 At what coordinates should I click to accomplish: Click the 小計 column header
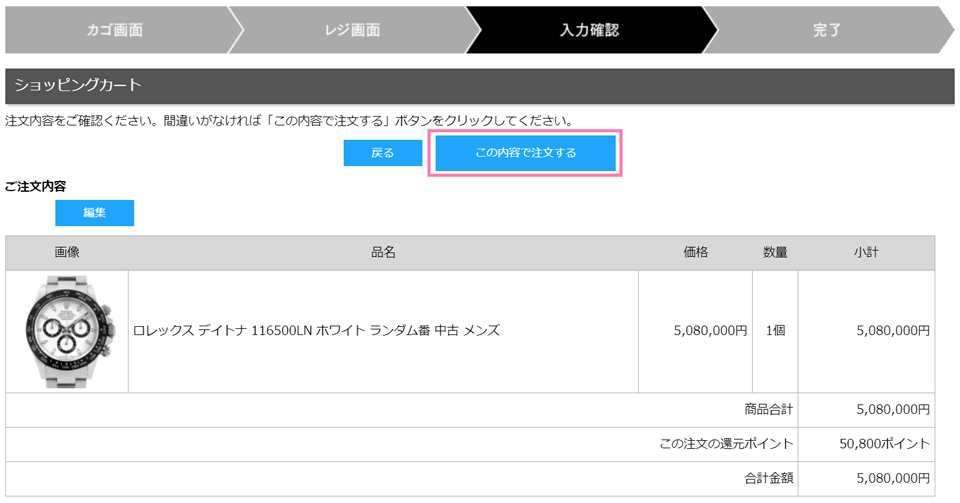(866, 253)
